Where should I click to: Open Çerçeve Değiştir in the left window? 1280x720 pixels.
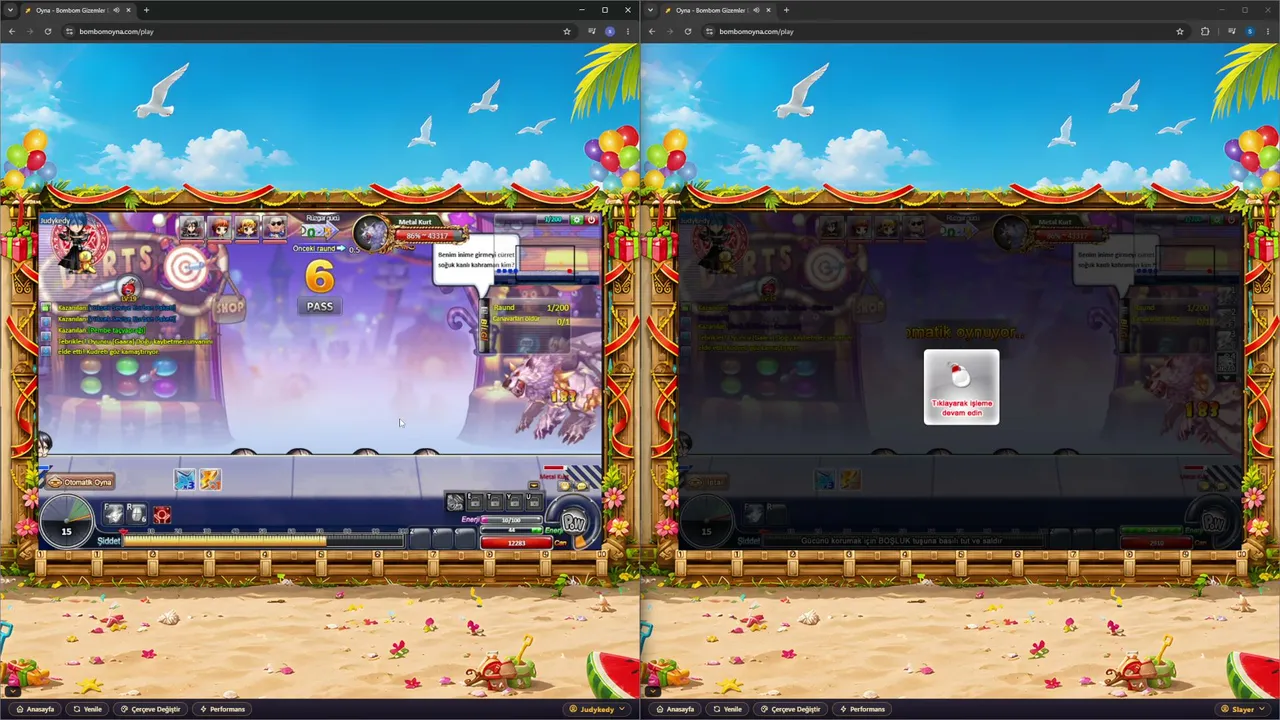coord(149,709)
